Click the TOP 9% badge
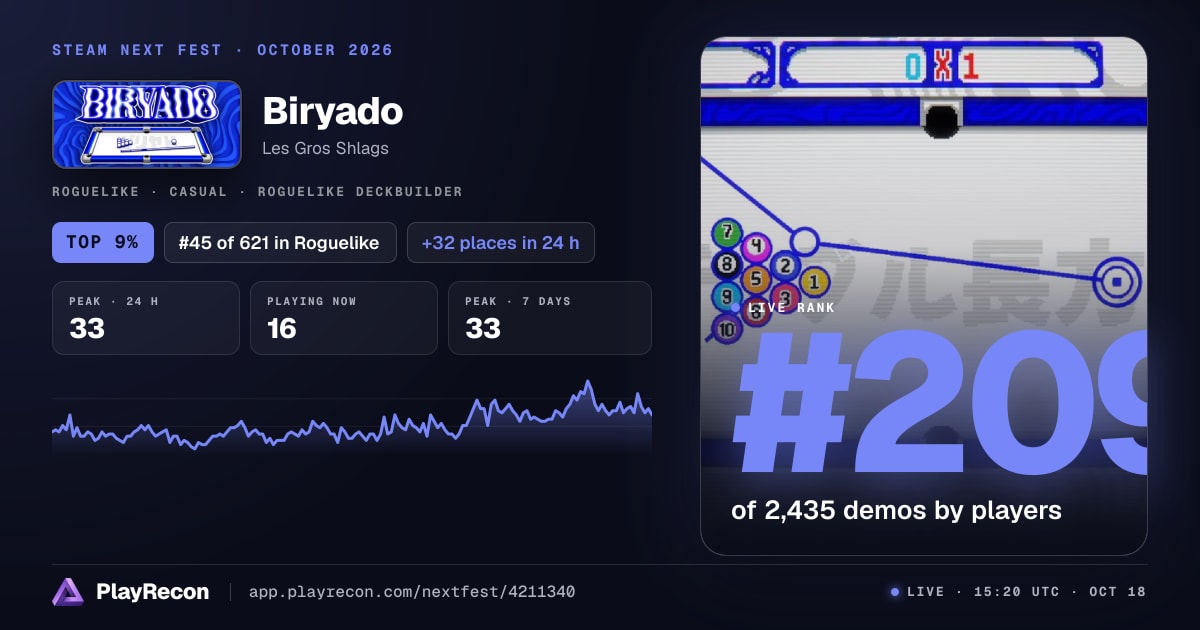 (x=103, y=242)
